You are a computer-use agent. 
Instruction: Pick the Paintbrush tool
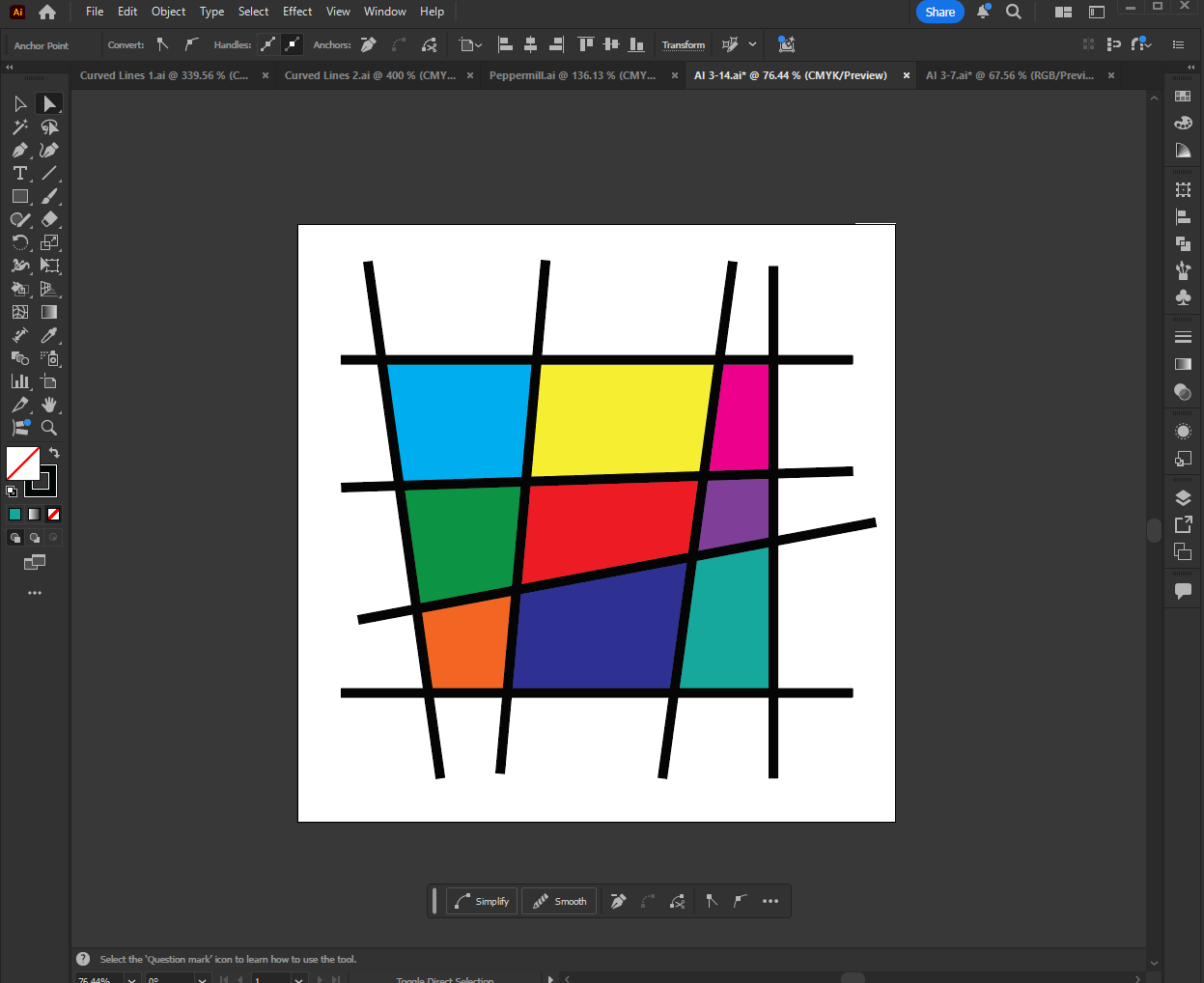point(49,196)
